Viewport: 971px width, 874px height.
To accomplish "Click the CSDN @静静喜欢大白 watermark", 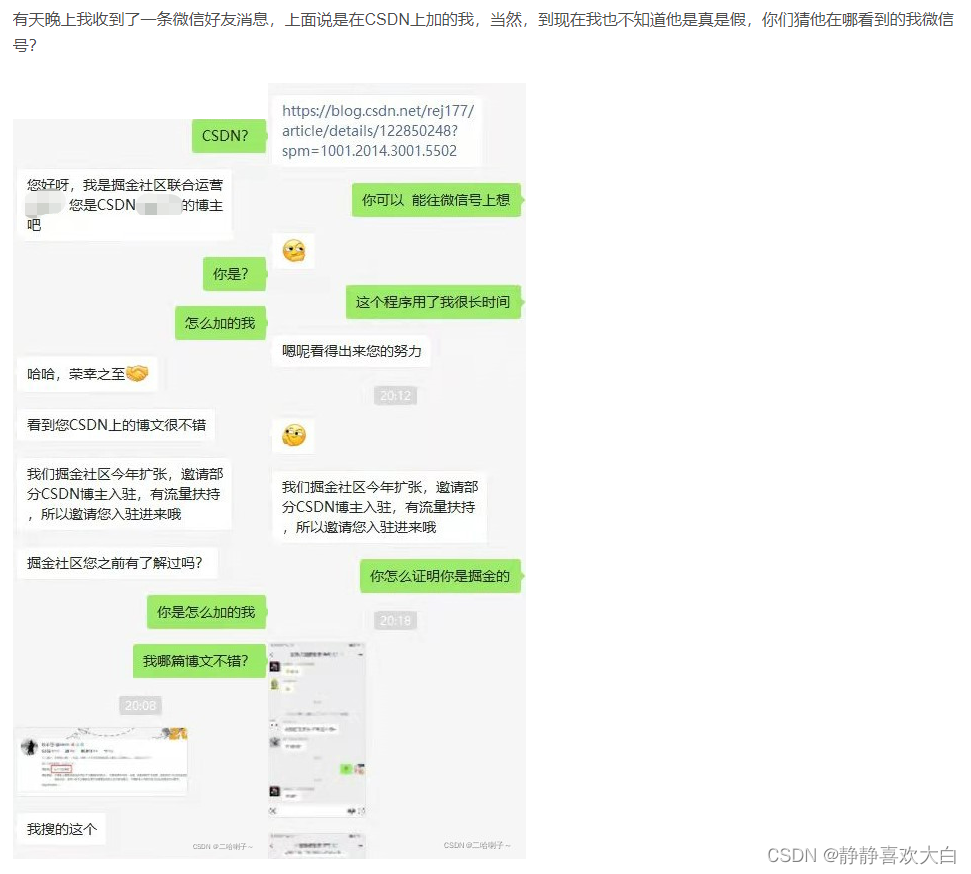I will point(862,855).
